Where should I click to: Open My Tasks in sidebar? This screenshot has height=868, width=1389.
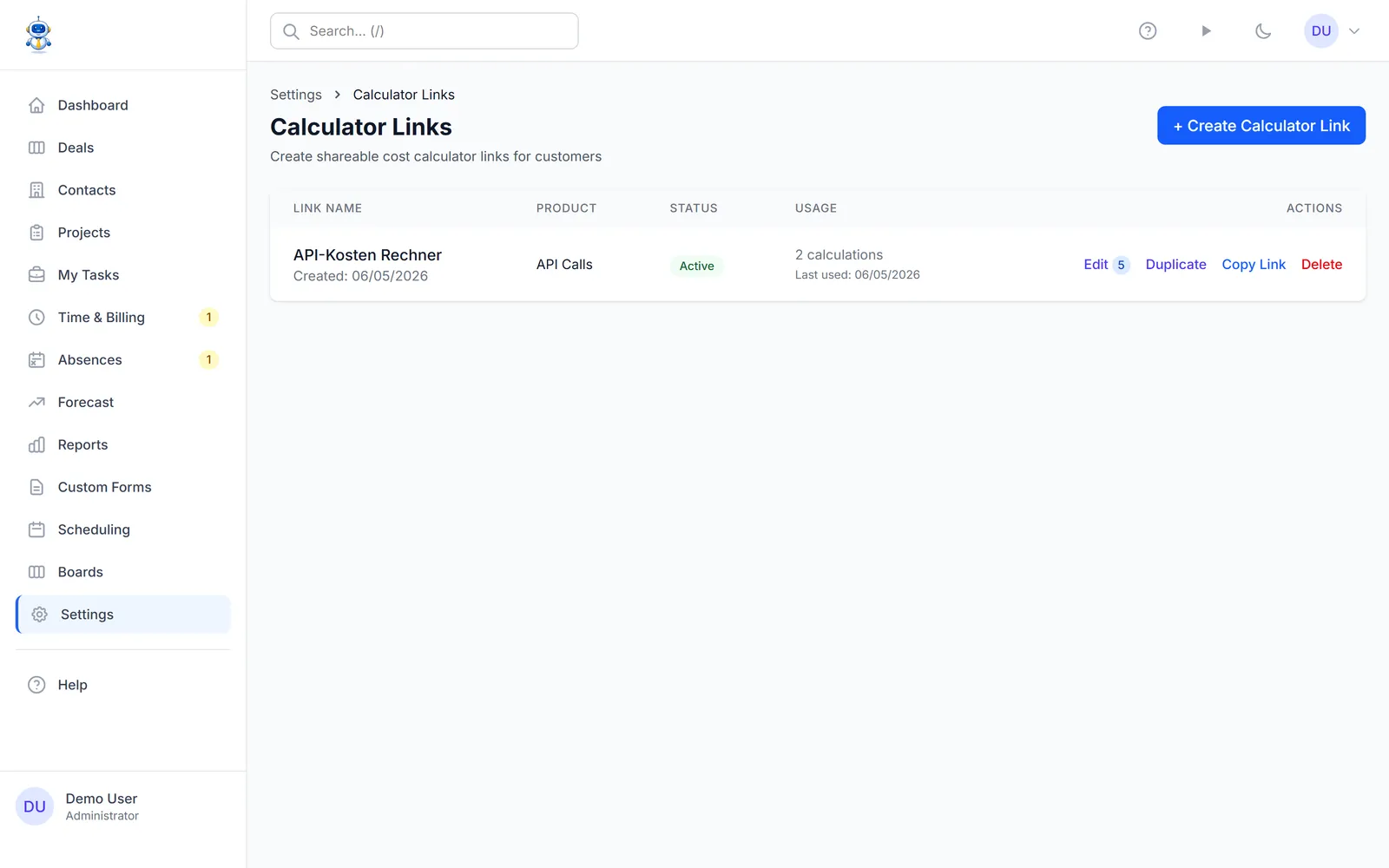tap(123, 275)
